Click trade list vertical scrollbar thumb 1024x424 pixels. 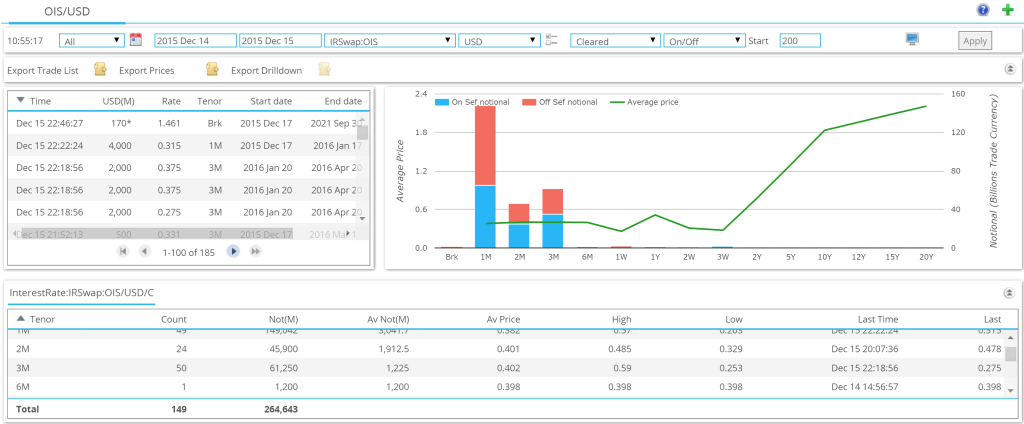[362, 133]
